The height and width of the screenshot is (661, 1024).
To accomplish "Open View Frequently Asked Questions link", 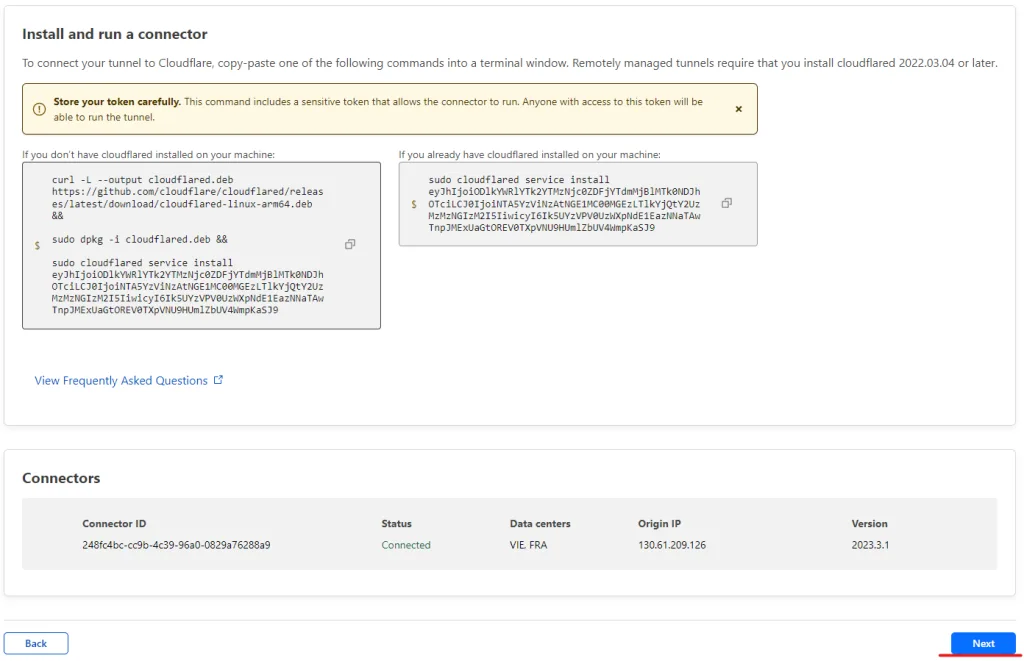I will point(121,381).
